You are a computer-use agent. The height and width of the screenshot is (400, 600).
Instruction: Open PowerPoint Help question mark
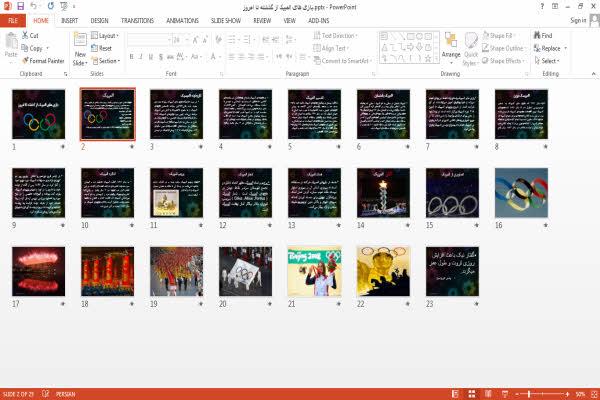click(x=542, y=6)
